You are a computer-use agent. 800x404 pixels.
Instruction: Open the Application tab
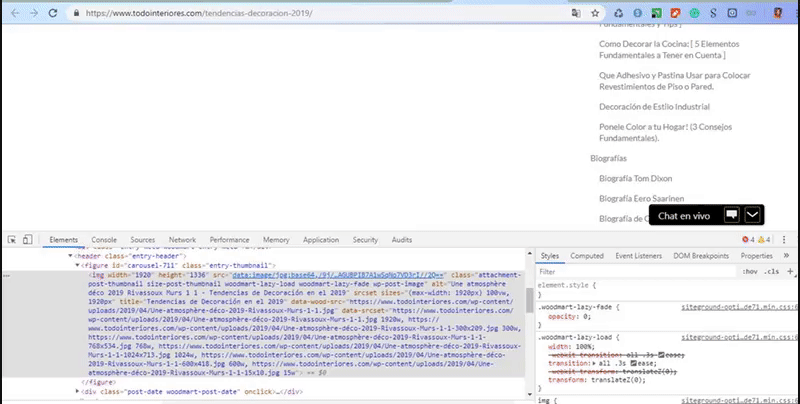tap(321, 240)
